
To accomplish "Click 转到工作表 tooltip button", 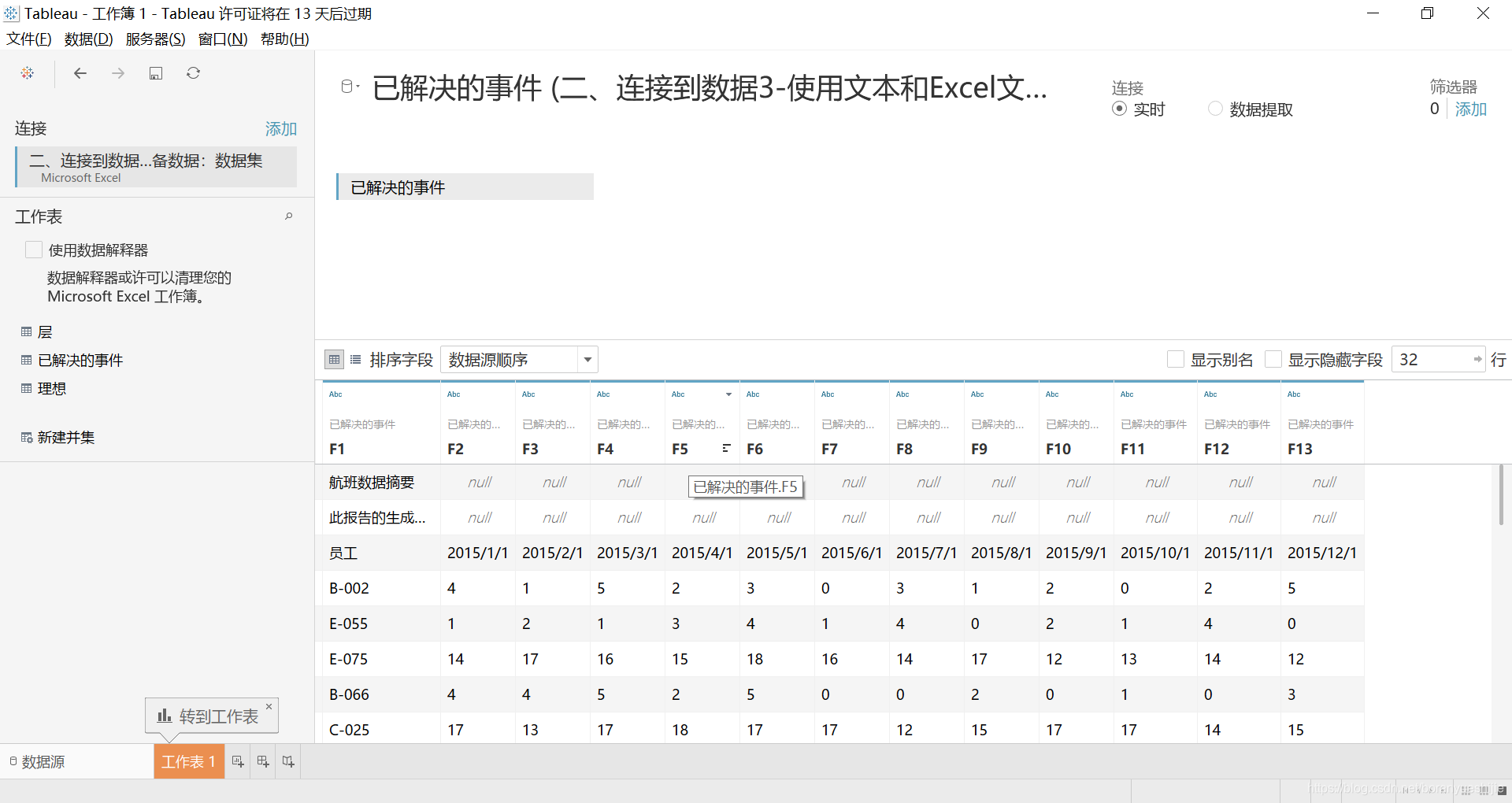I will [x=208, y=716].
